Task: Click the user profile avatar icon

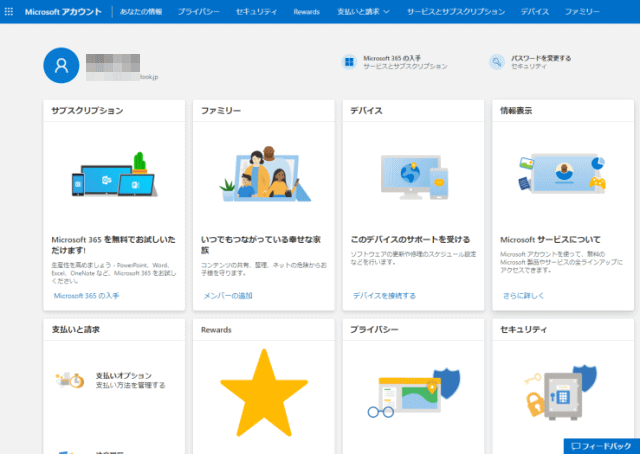Action: click(61, 65)
